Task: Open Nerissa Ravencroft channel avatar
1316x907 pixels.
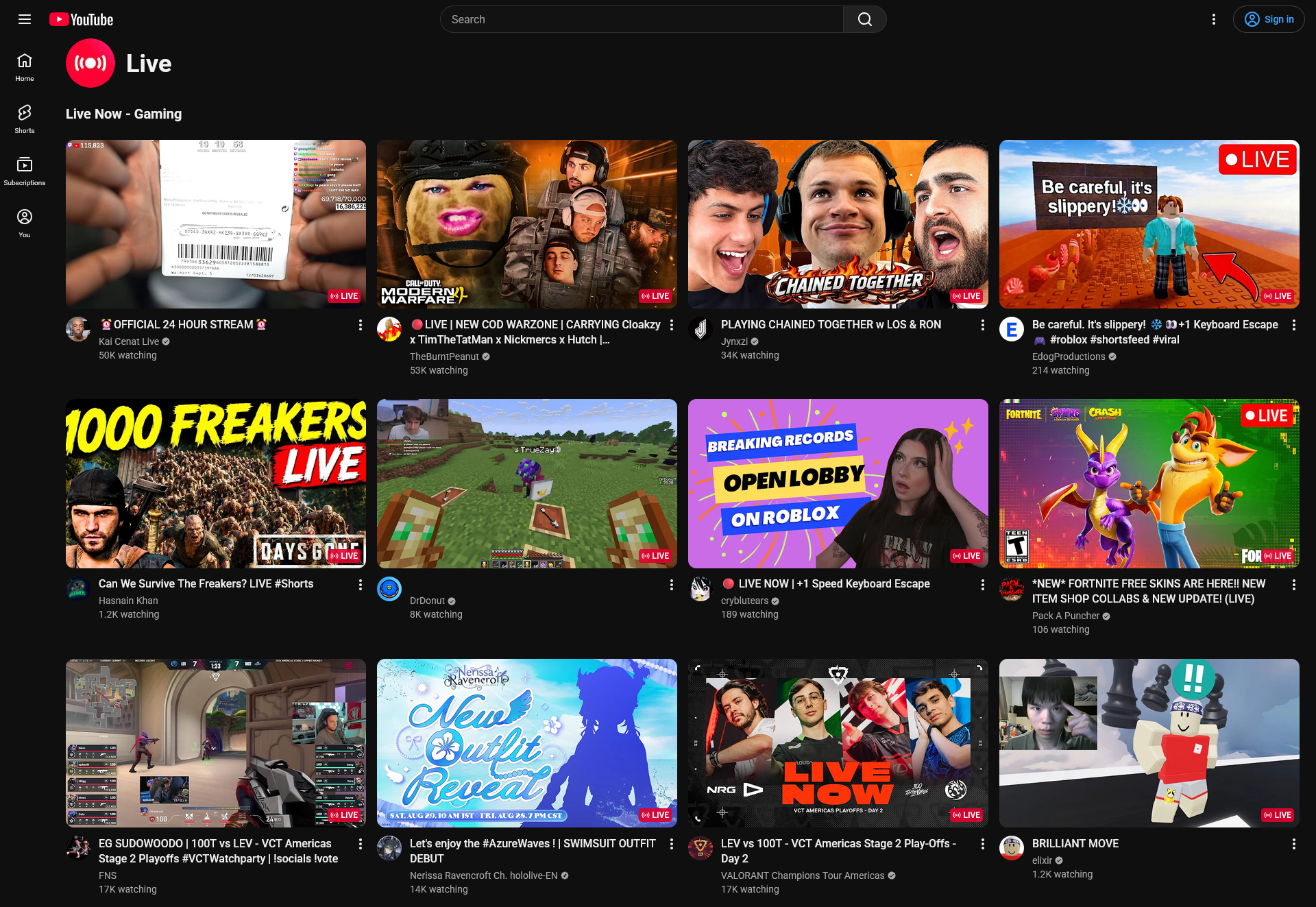Action: pyautogui.click(x=389, y=848)
